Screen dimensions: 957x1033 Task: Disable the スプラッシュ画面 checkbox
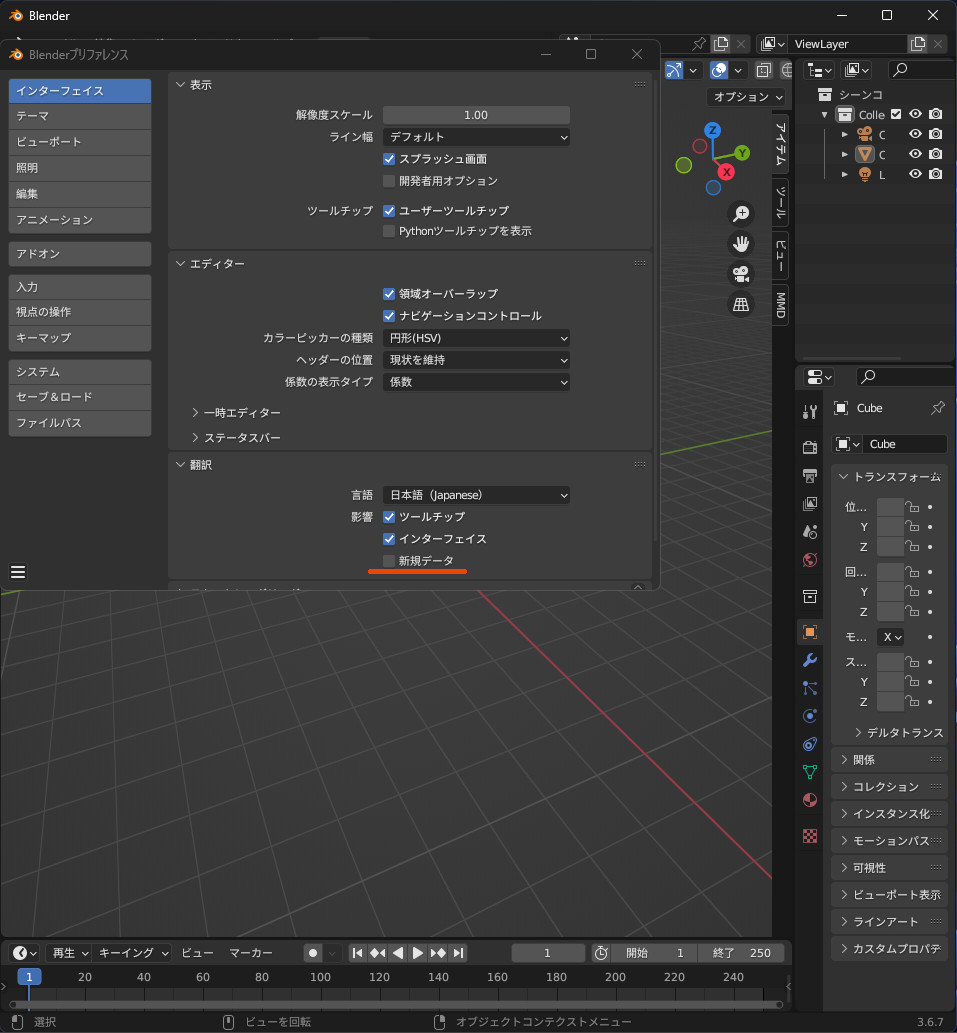pos(390,159)
